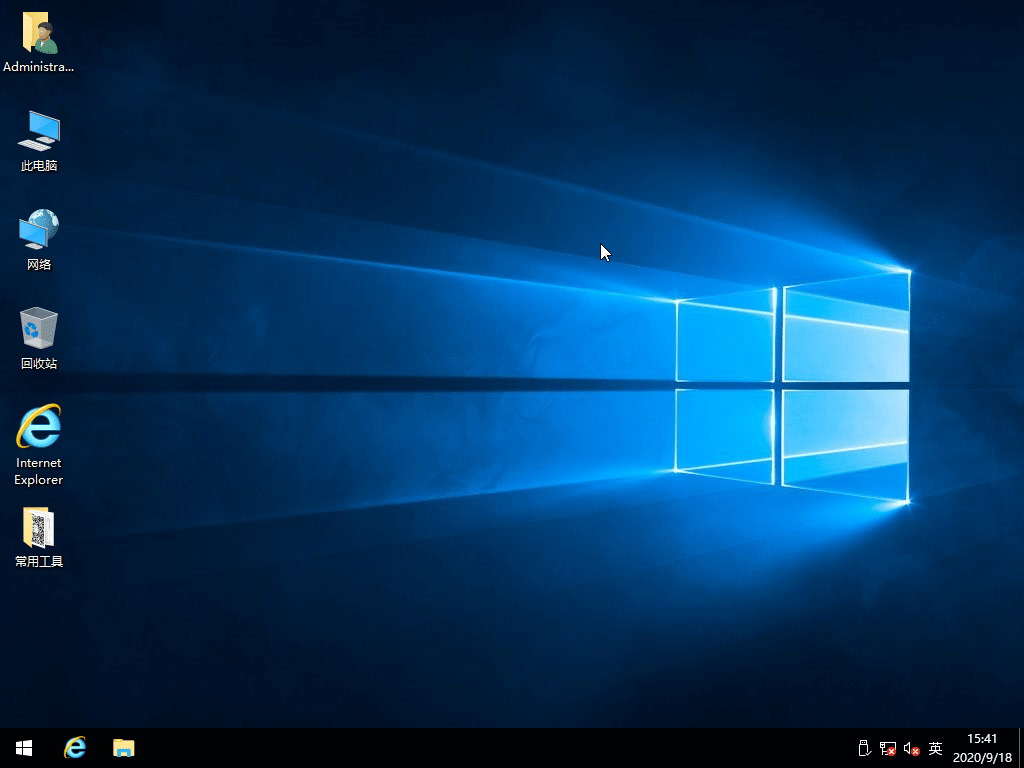Viewport: 1024px width, 768px height.
Task: Open the Start menu
Action: coord(23,748)
